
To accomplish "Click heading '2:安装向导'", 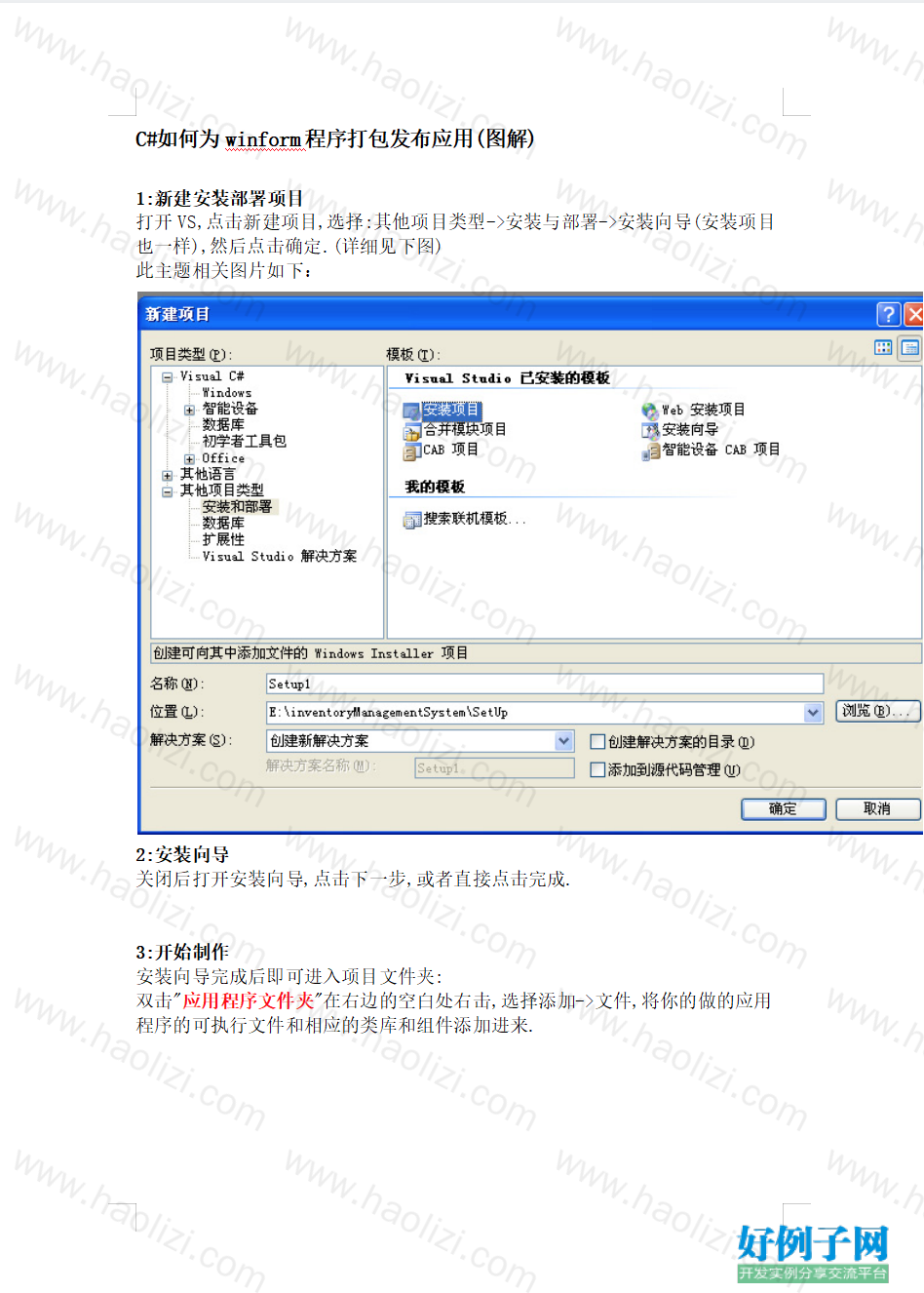I will click(x=182, y=855).
